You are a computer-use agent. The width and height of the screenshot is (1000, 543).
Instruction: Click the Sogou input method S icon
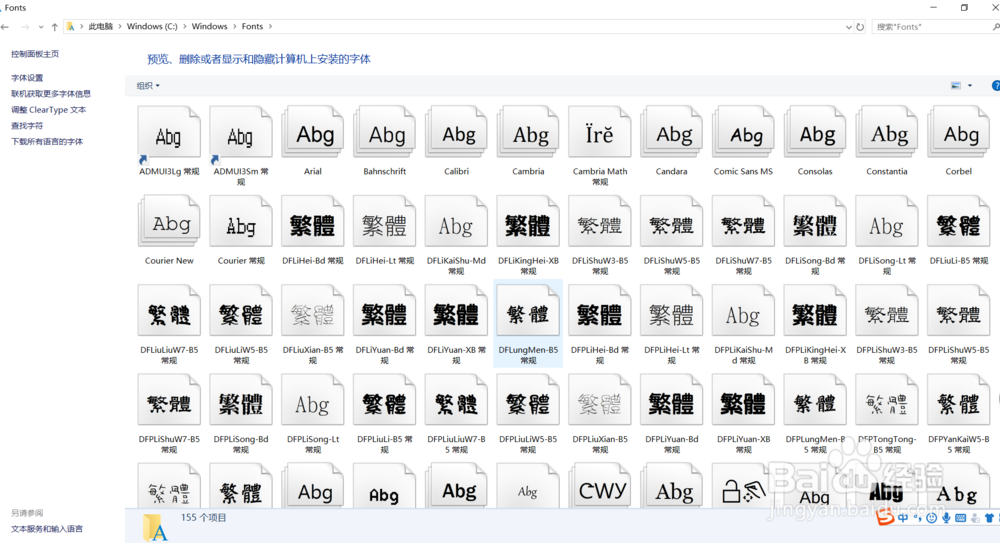click(885, 516)
